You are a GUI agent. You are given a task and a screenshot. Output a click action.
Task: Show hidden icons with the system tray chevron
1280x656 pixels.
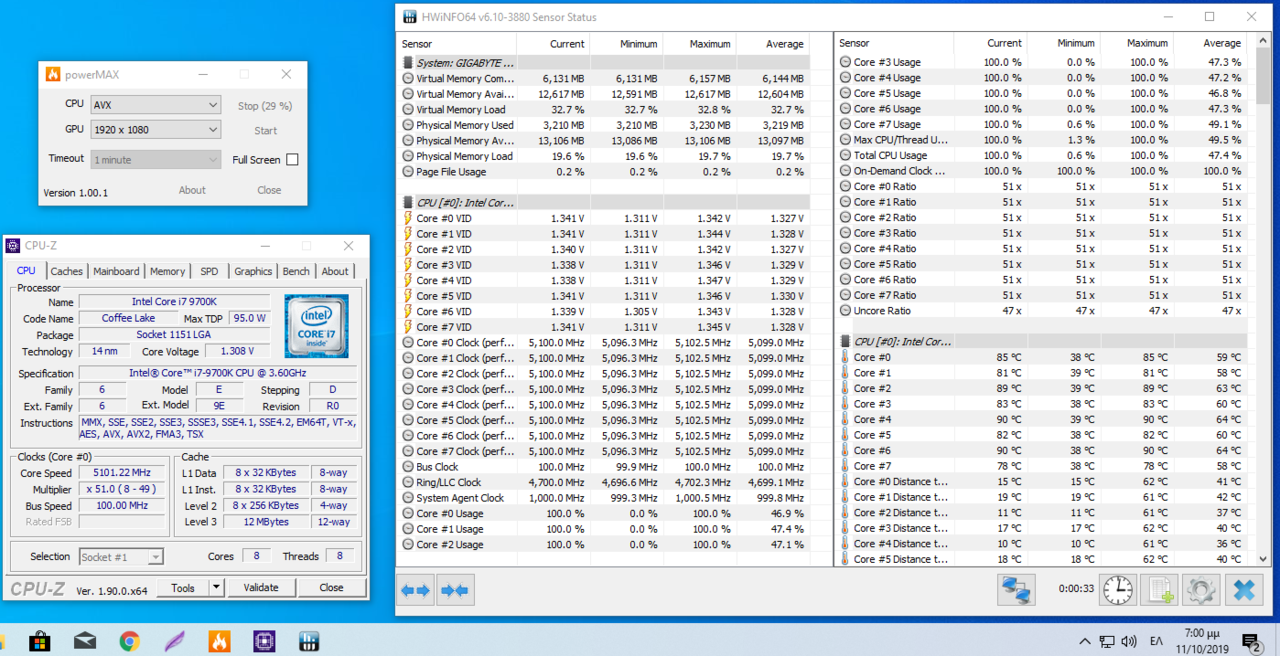tap(1085, 641)
